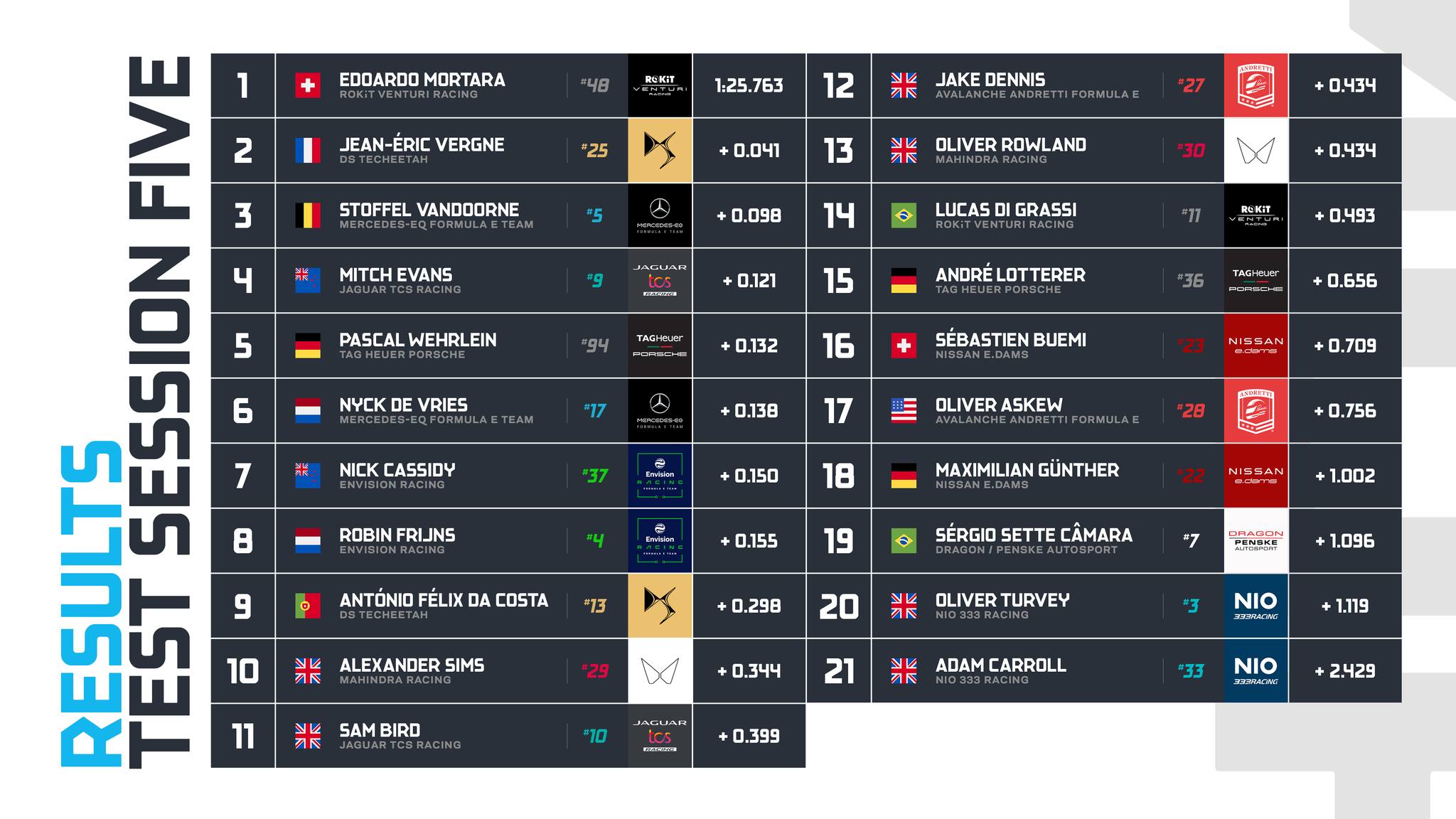Click the Mercedes-EQ logo in Stoffel Vandoorne's row

point(660,215)
